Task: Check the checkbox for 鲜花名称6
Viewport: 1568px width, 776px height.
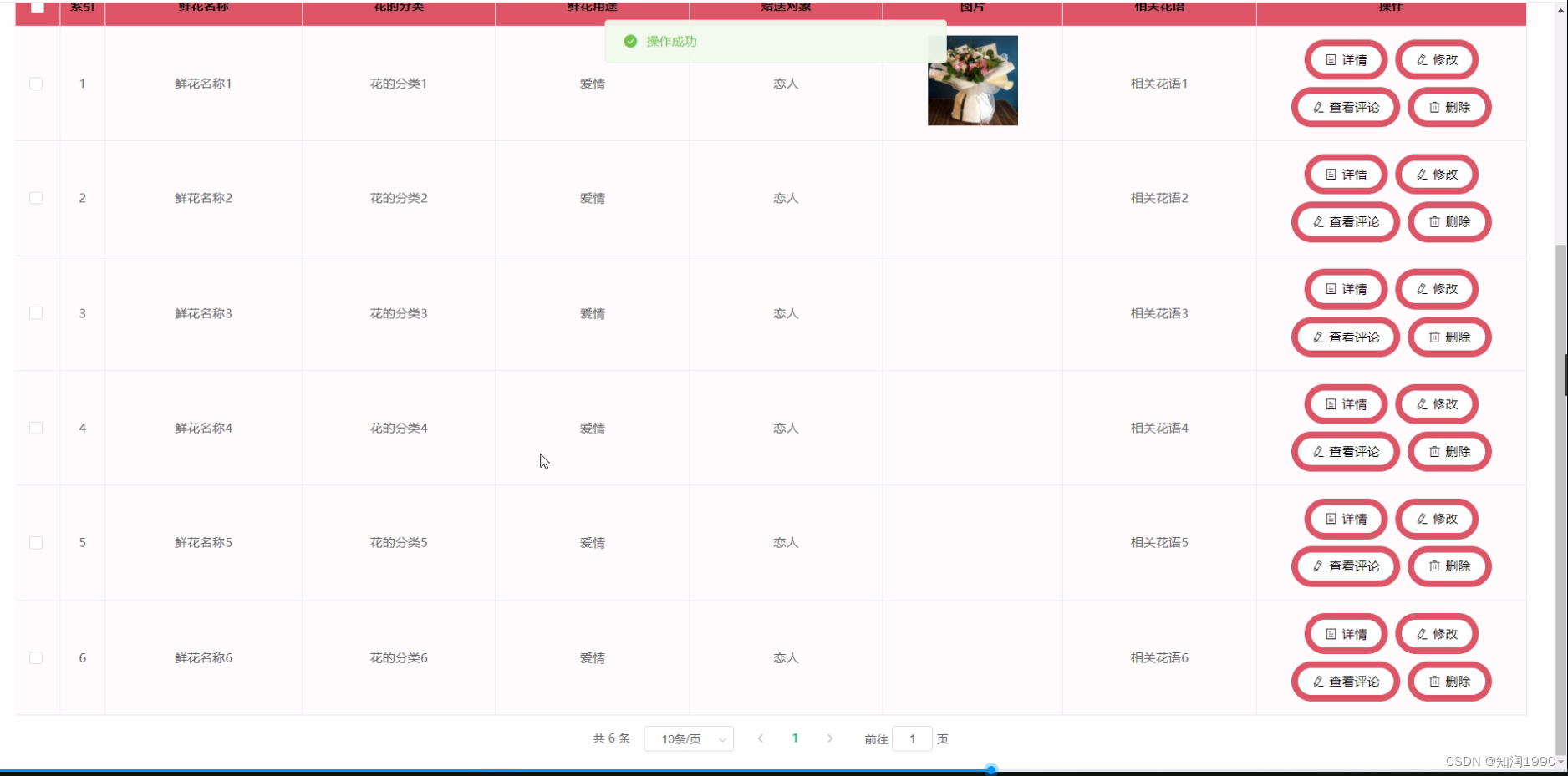Action: (36, 657)
